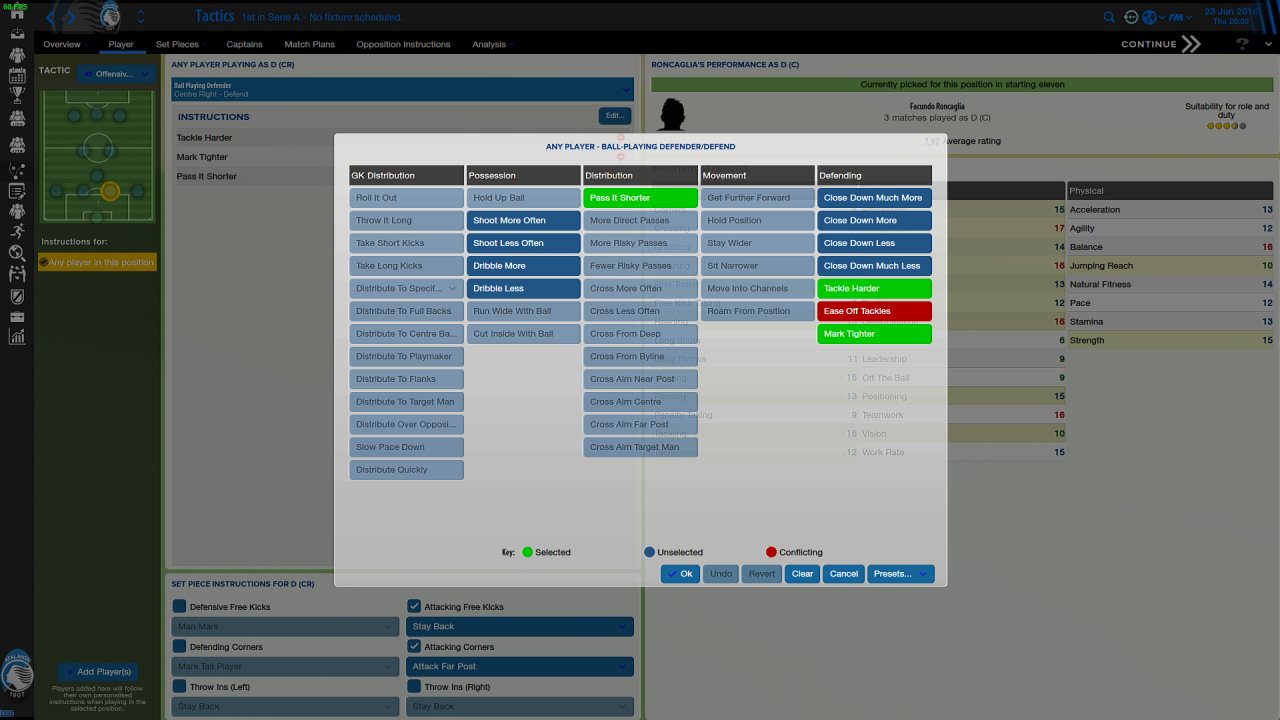Open the Board briefcase icon
Image resolution: width=1280 pixels, height=720 pixels.
click(17, 317)
